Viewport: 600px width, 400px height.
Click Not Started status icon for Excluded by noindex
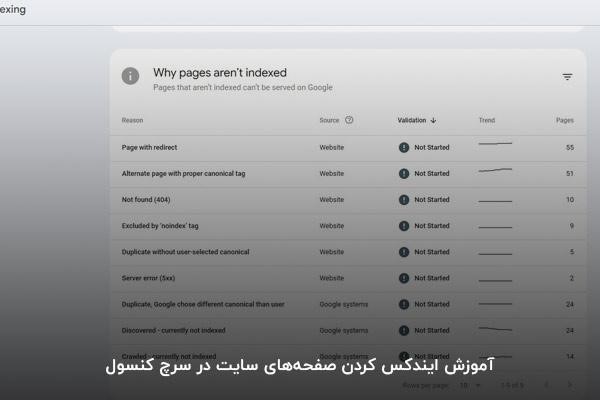pos(404,226)
